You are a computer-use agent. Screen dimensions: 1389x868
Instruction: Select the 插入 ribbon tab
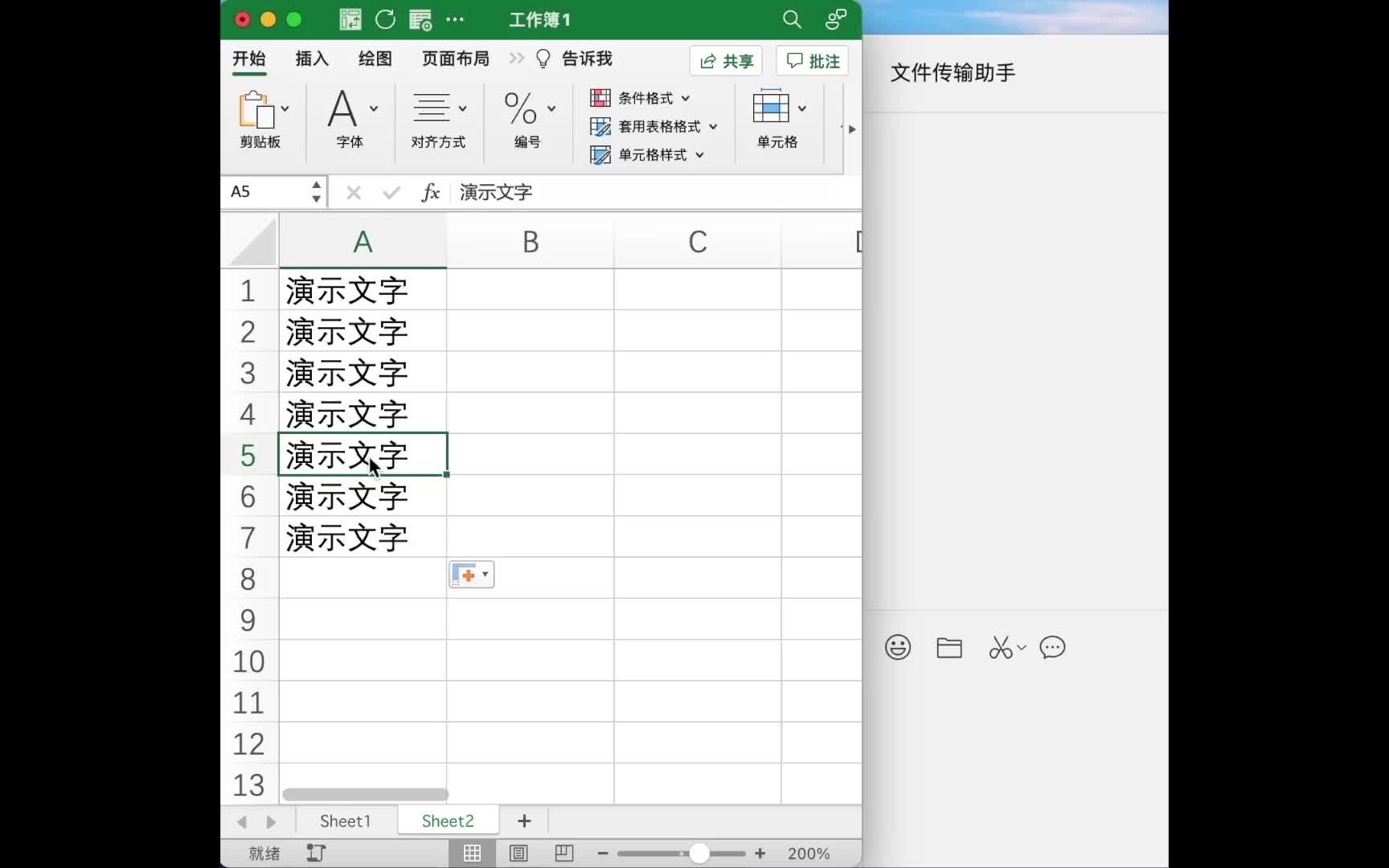(311, 58)
